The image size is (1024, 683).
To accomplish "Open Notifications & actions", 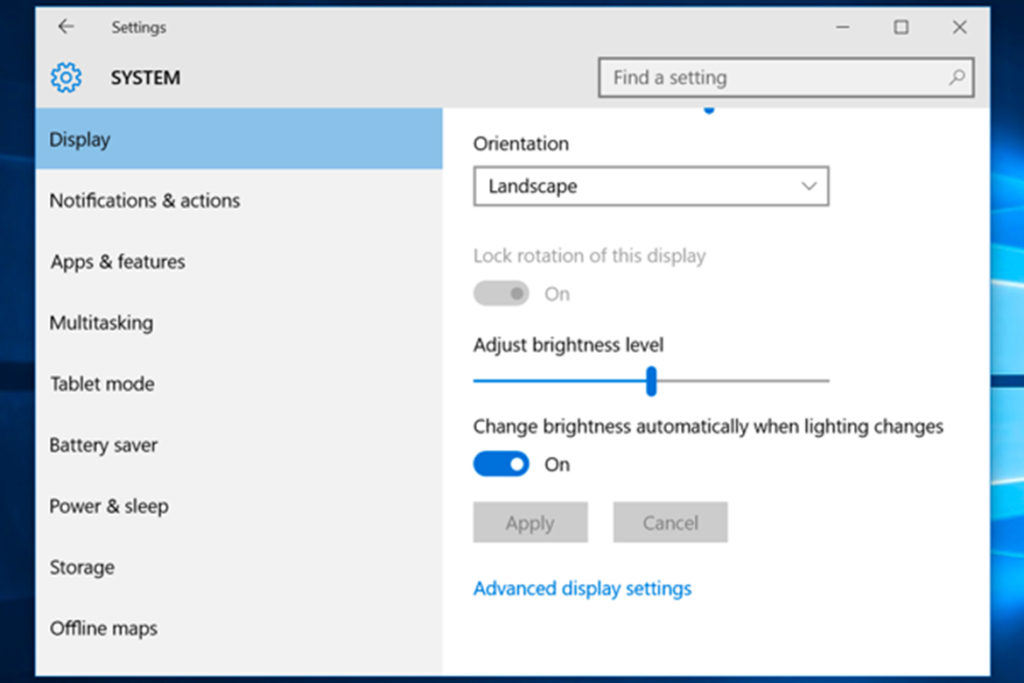I will click(239, 200).
